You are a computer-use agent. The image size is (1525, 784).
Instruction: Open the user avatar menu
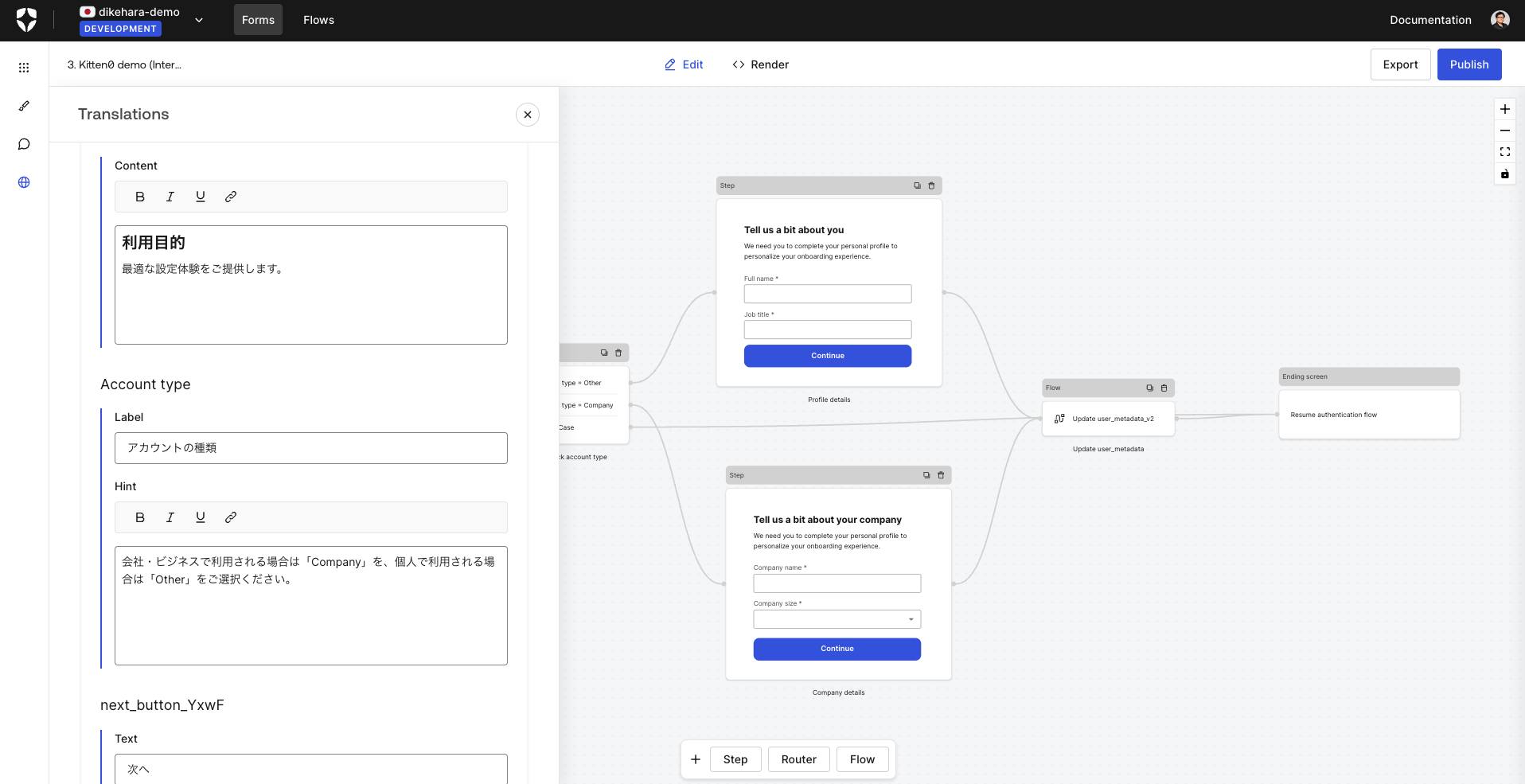click(1500, 18)
